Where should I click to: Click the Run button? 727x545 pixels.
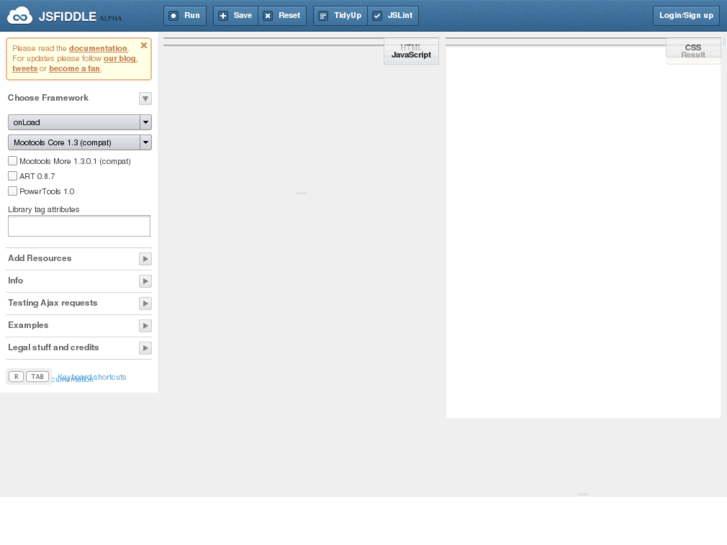185,16
